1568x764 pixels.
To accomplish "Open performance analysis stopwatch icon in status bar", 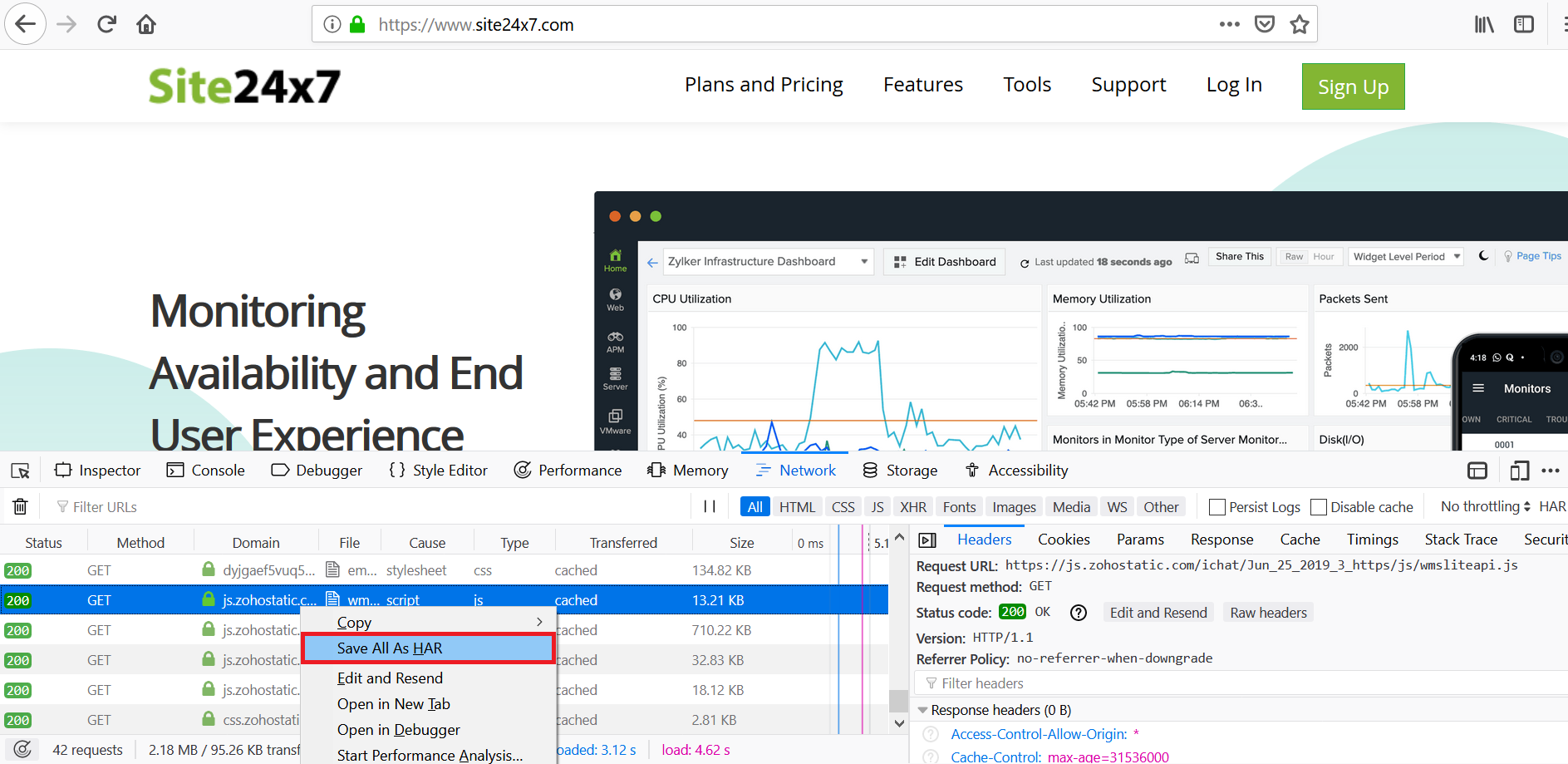I will [23, 749].
